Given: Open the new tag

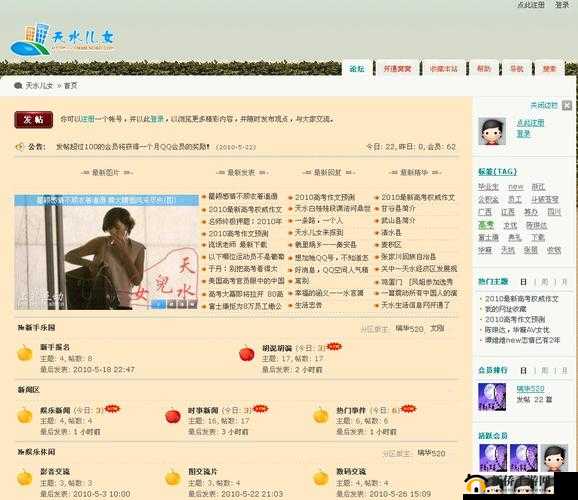Looking at the screenshot, I should (515, 187).
